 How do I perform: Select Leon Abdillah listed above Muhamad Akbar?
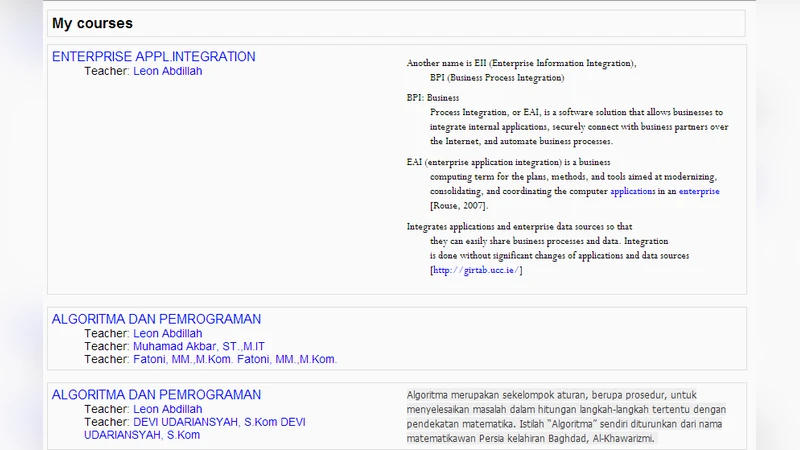click(167, 334)
